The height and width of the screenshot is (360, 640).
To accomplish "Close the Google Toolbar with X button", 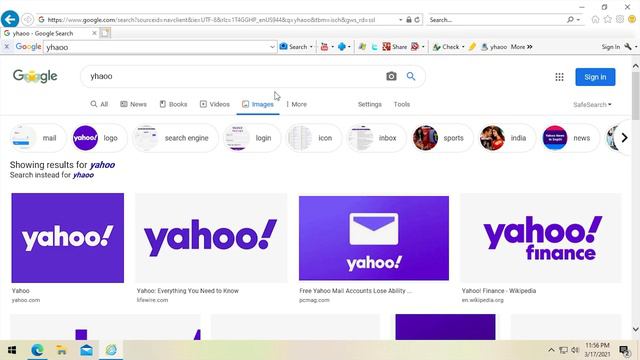I will (x=7, y=47).
